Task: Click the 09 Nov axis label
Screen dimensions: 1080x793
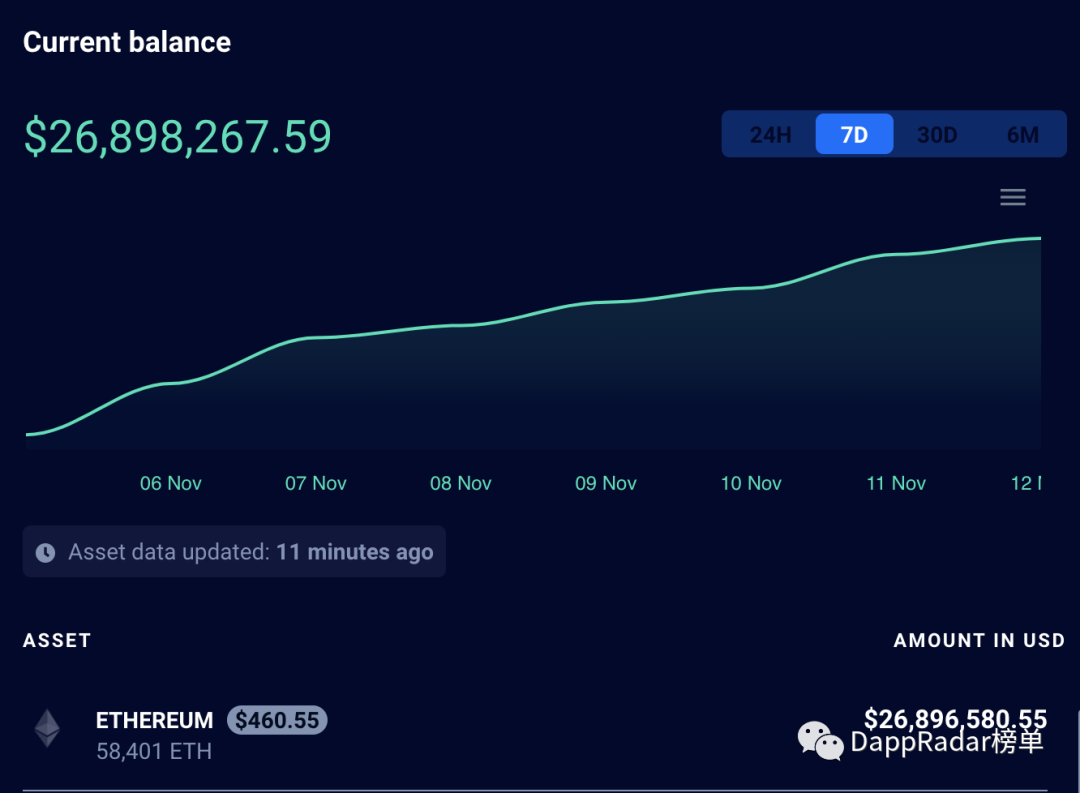Action: (606, 484)
